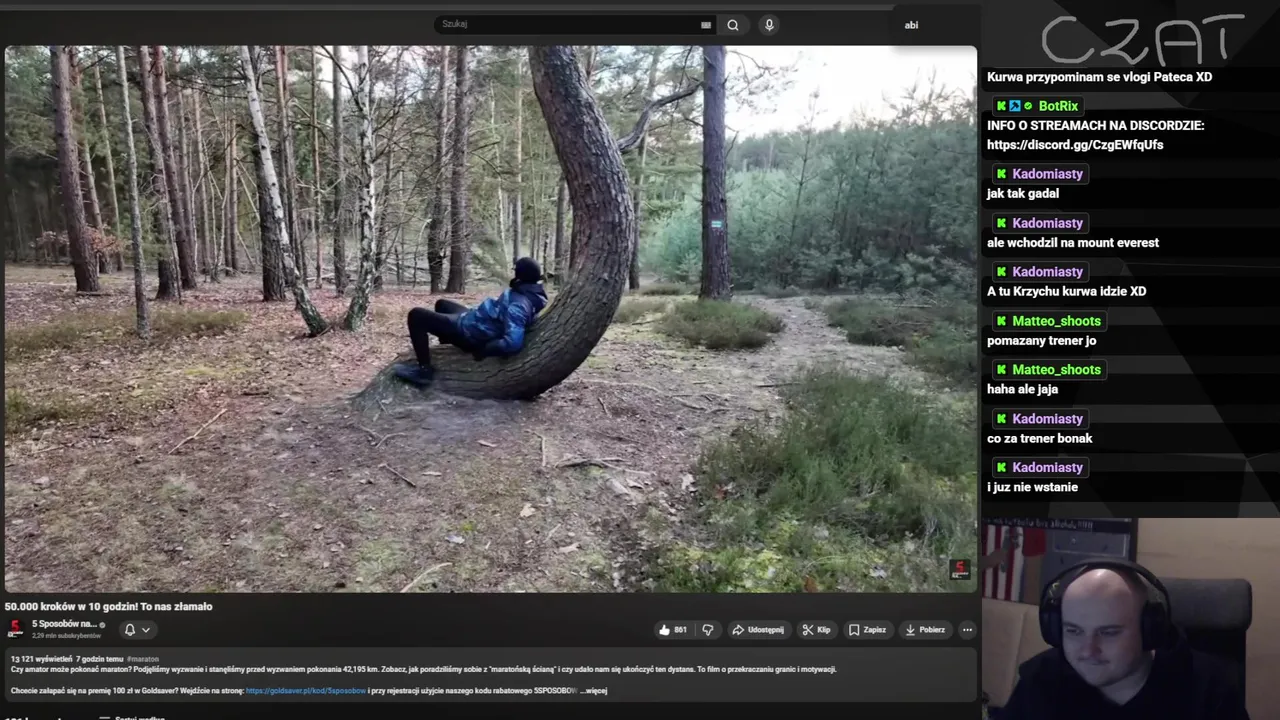Click the video title '50.000 kroków w 10 godzin!'

tap(108, 606)
